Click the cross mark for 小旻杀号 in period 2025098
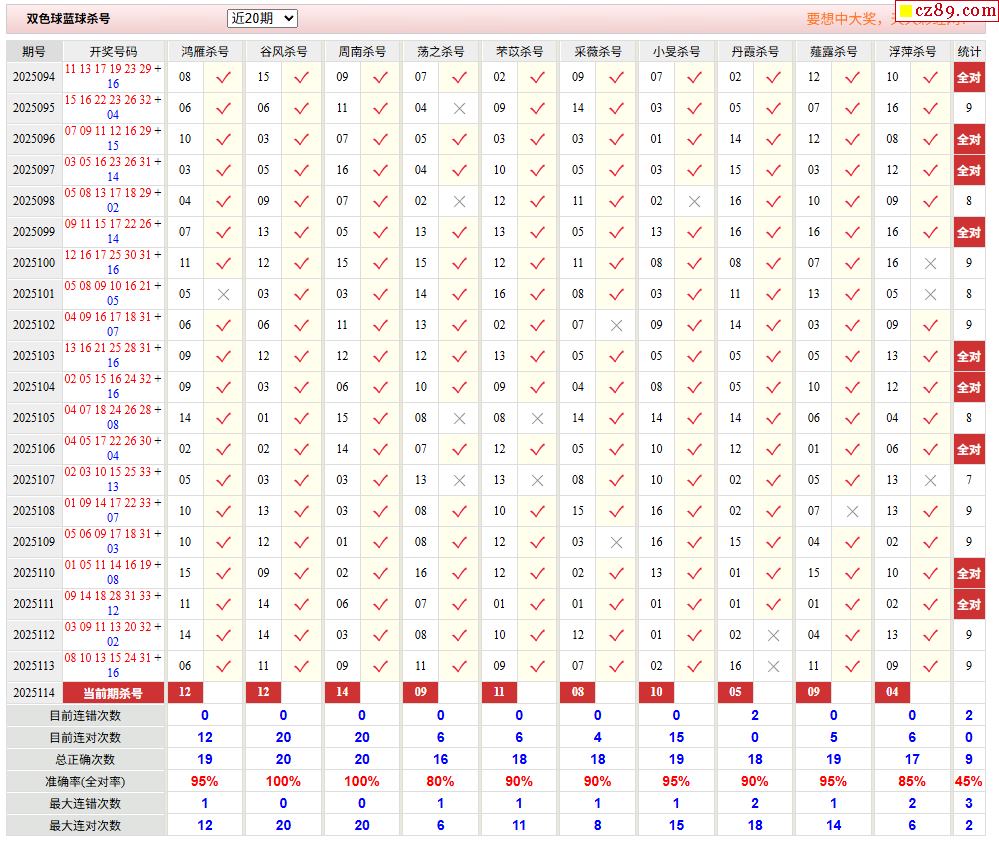This screenshot has width=999, height=842. [x=695, y=201]
